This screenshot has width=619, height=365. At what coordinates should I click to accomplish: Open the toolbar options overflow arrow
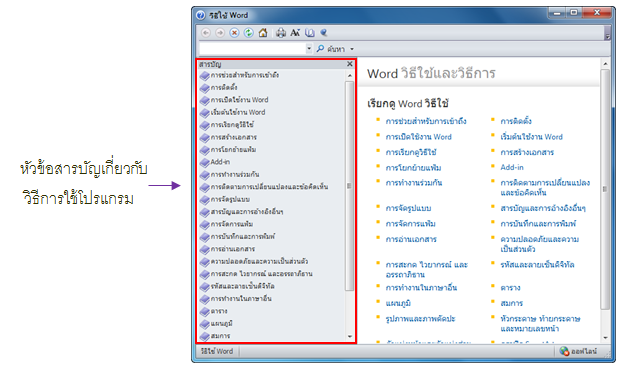pos(608,36)
